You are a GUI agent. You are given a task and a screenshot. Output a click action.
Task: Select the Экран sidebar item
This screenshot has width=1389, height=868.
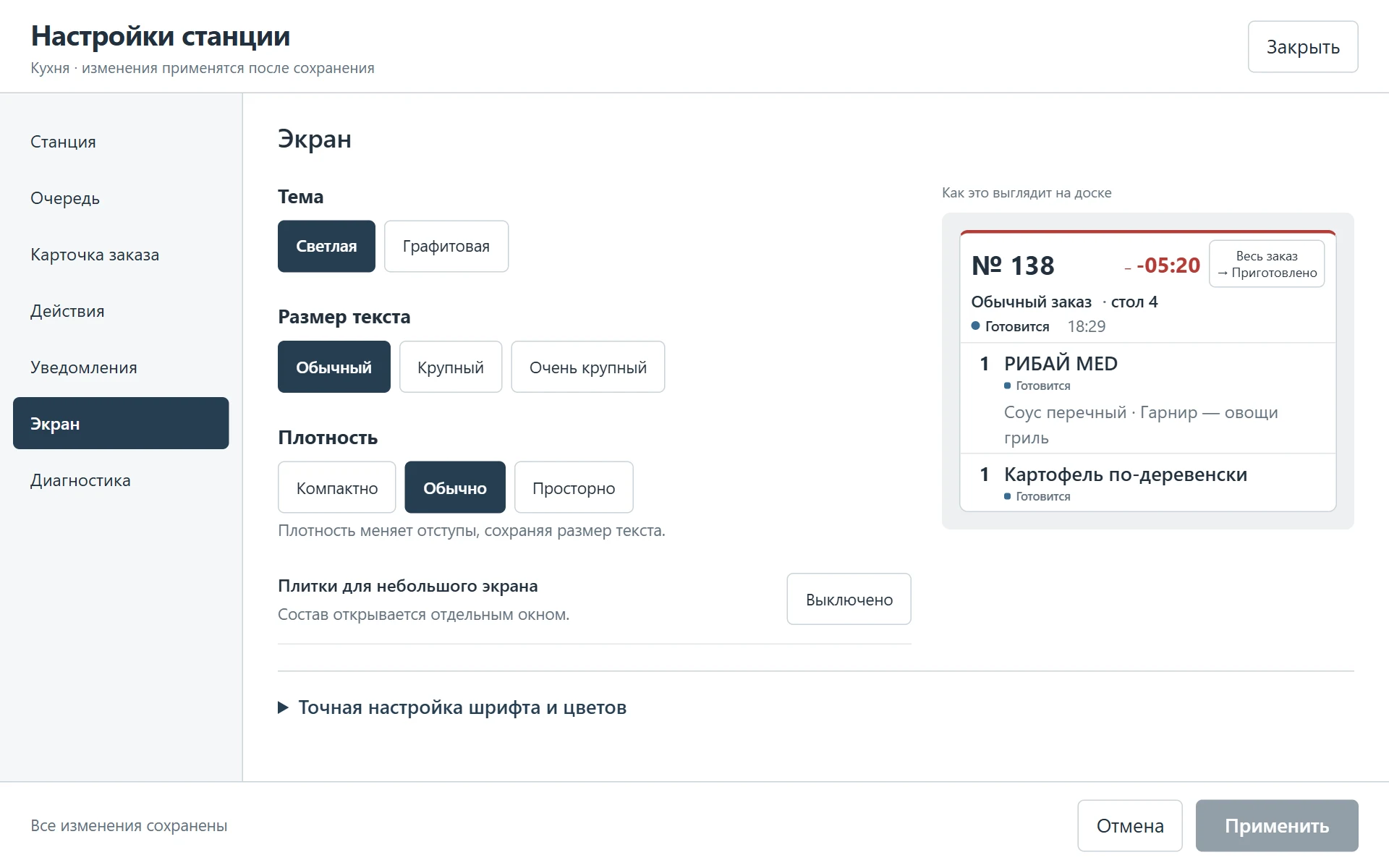pos(121,423)
